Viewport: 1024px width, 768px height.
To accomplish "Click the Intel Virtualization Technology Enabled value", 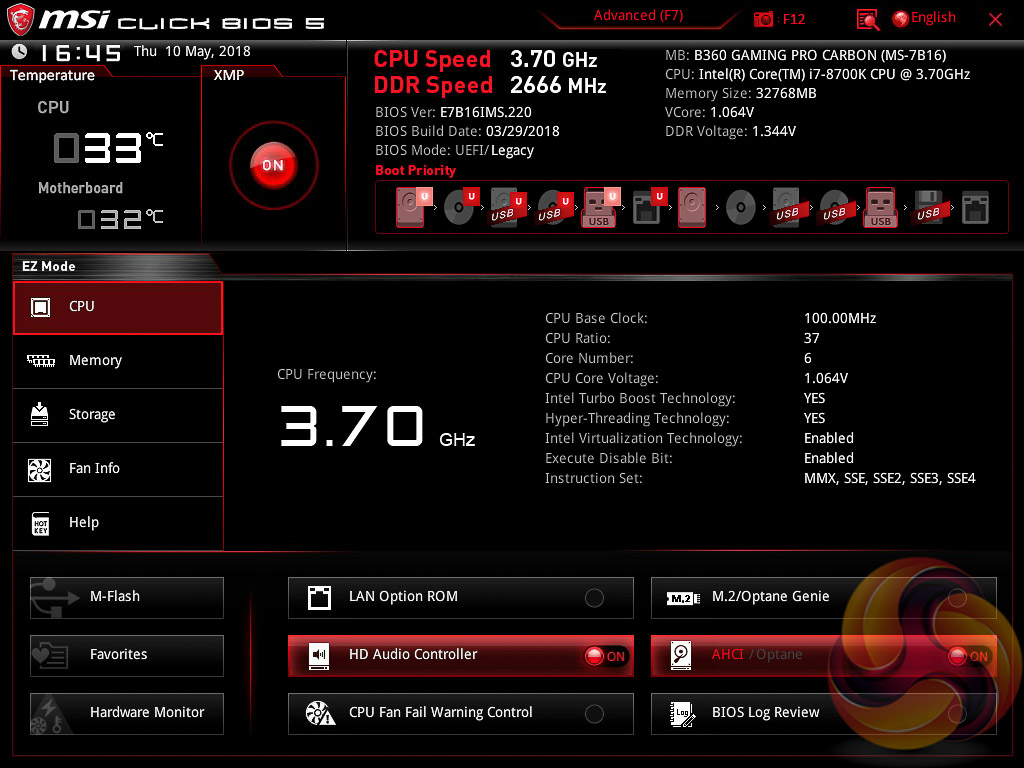I will coord(829,438).
